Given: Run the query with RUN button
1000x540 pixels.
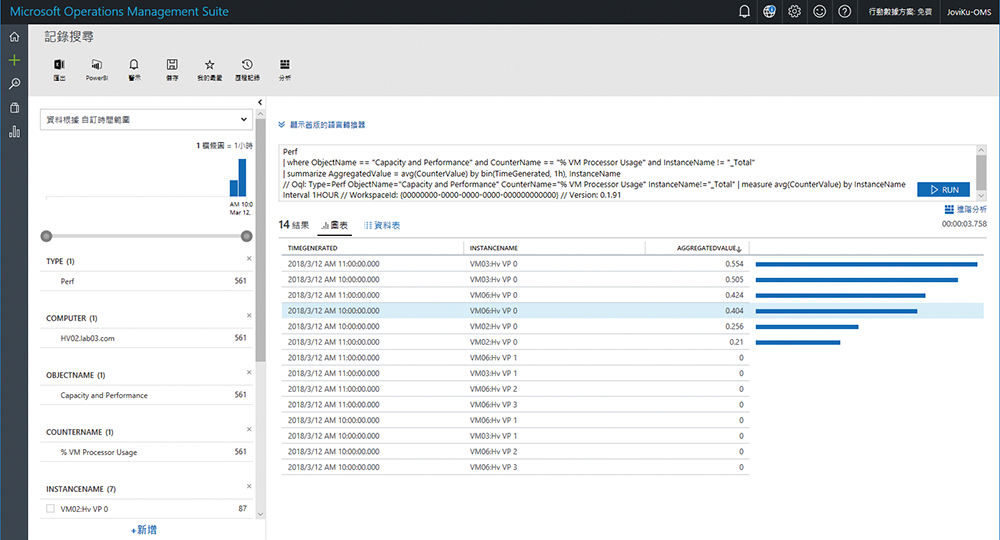Looking at the screenshot, I should [943, 189].
